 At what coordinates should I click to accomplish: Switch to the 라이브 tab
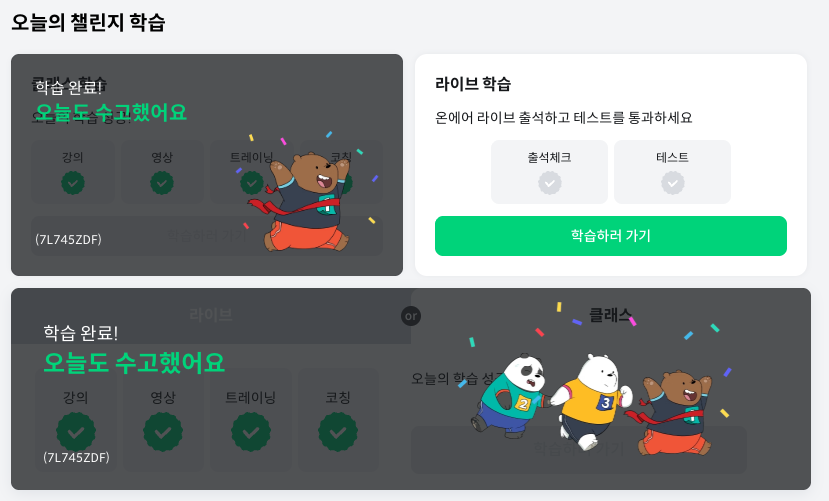[211, 316]
